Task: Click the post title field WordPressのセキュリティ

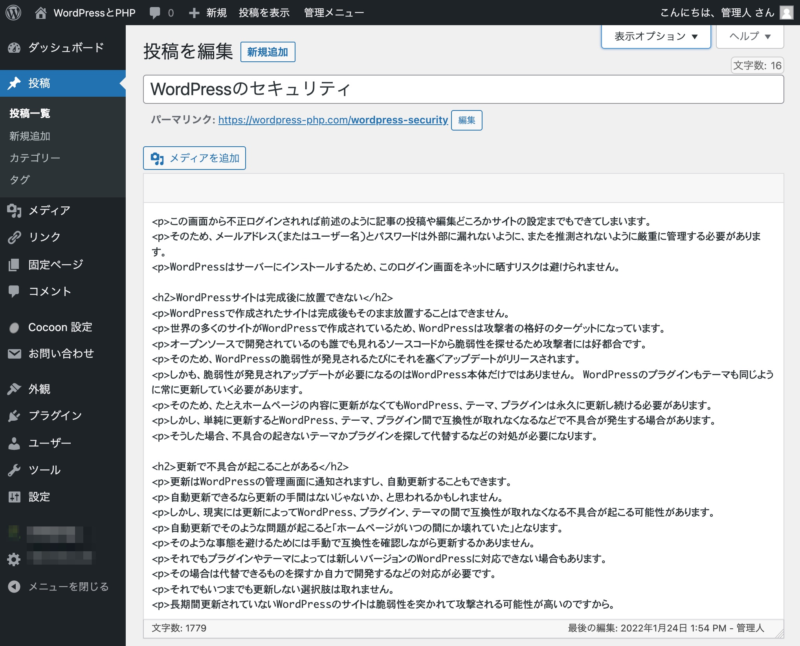Action: click(x=463, y=89)
